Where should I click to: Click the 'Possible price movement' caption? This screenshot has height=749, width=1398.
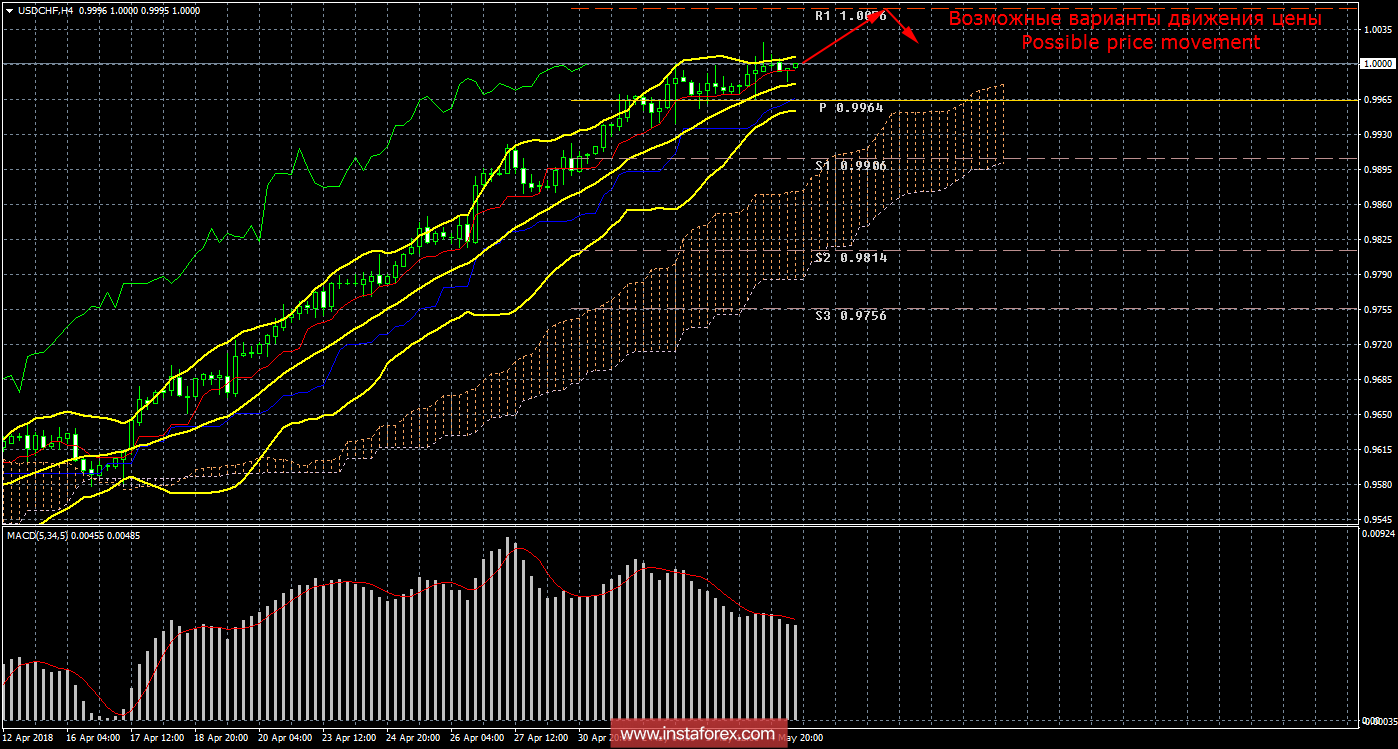1140,43
